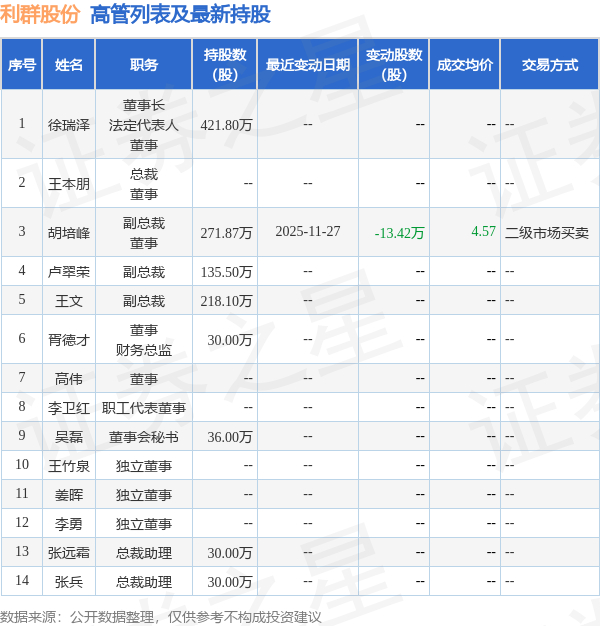Click 副总裁 in 王文's row
600x626 pixels.
(144, 301)
